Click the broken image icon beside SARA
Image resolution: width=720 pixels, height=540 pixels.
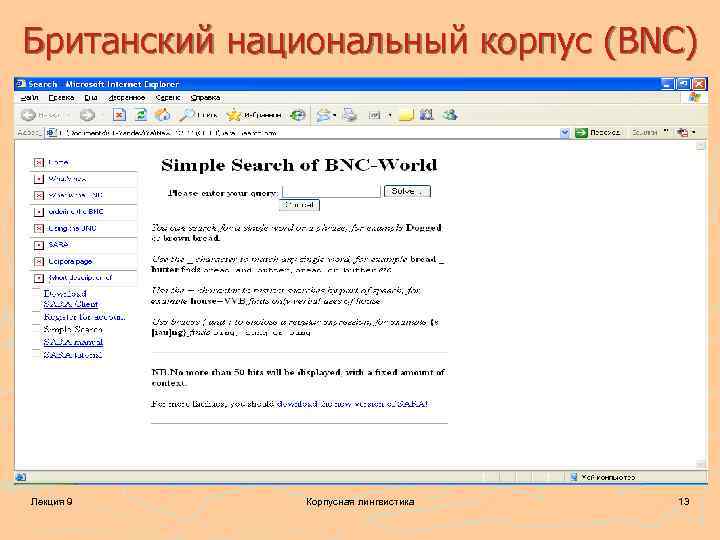pos(39,245)
